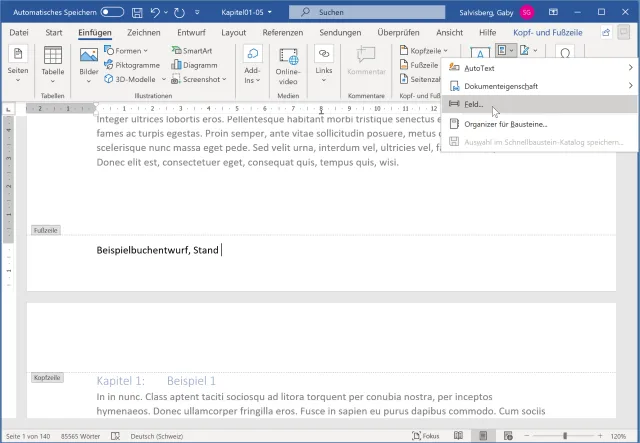Click the ruler tab selector icon

(x=8, y=109)
